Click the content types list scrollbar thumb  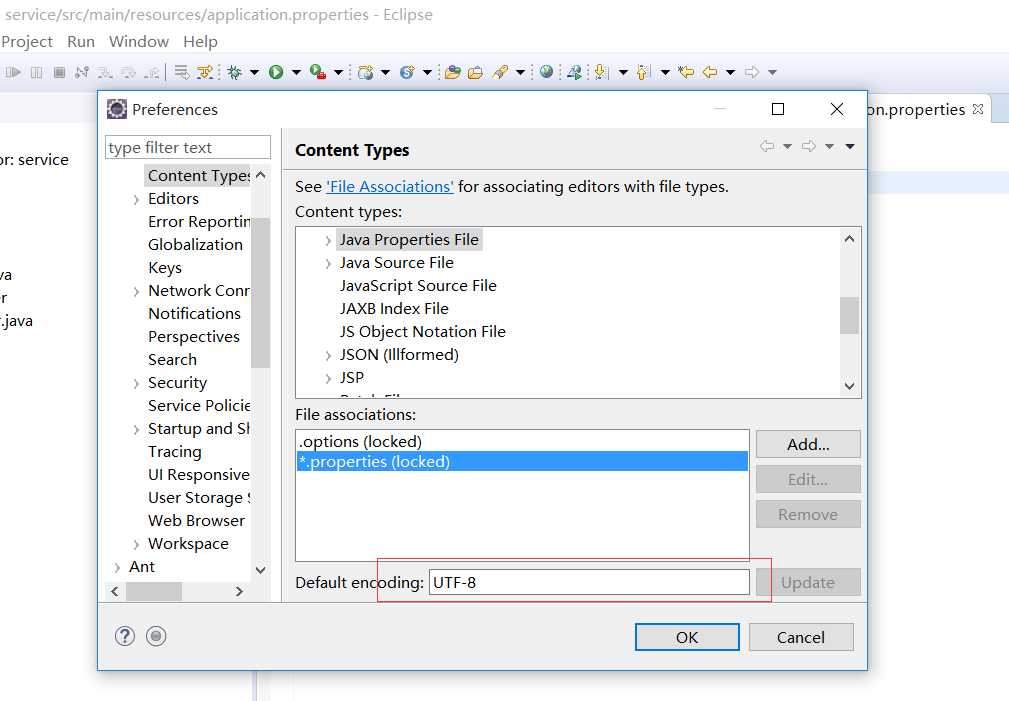coord(849,315)
